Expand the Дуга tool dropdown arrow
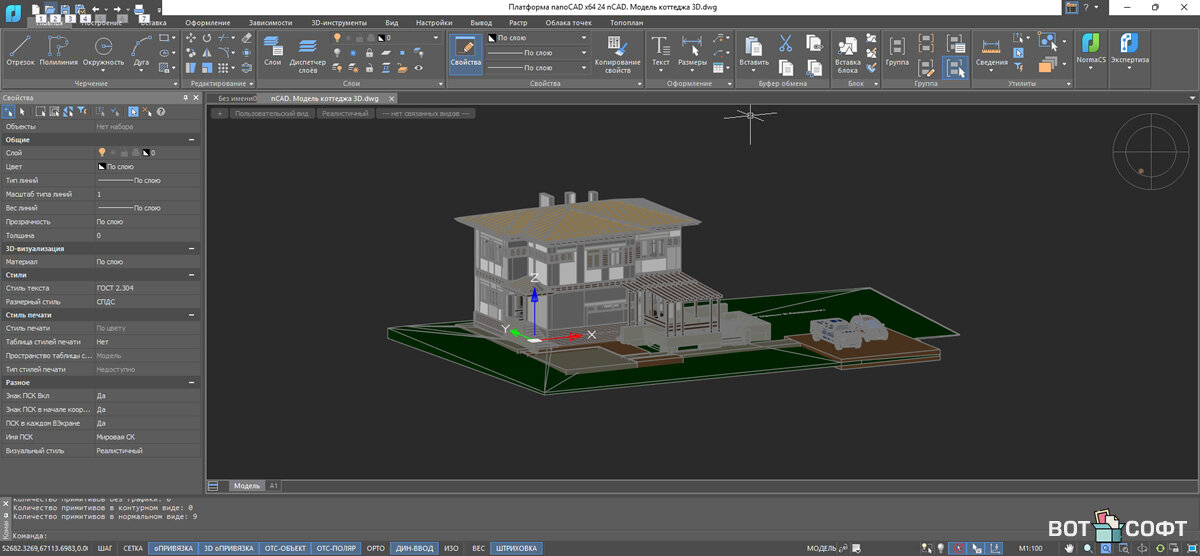Viewport: 1200px width, 556px height. (x=142, y=69)
